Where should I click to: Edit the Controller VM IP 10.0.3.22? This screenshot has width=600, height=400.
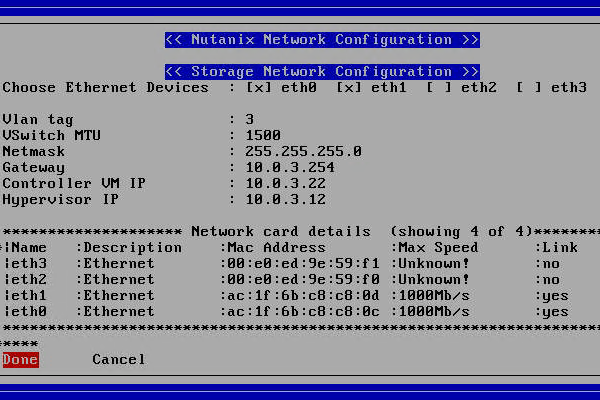pyautogui.click(x=285, y=183)
